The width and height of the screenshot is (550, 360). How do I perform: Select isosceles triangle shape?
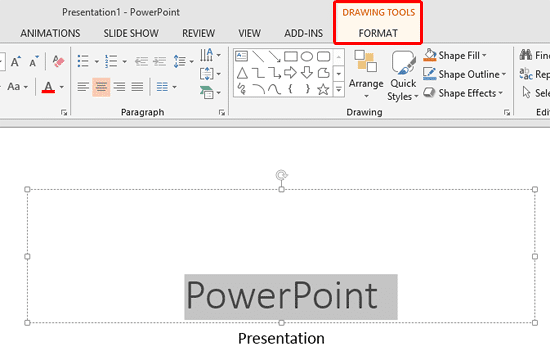242,73
